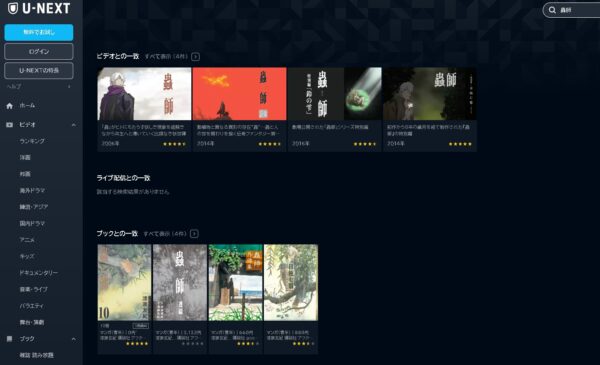Image resolution: width=600 pixels, height=365 pixels.
Task: Click the ログイン login button
Action: (x=39, y=51)
